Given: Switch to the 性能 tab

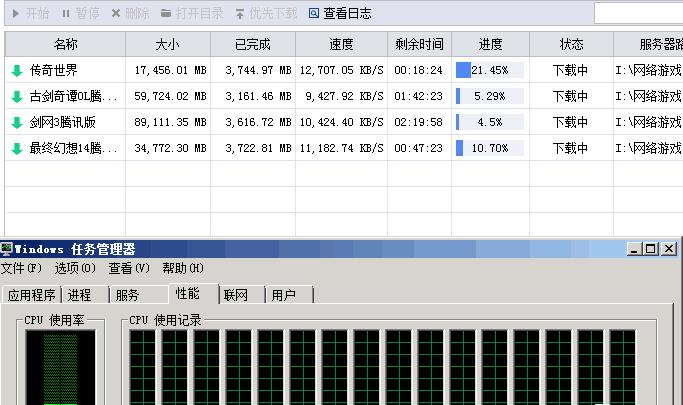Looking at the screenshot, I should (x=193, y=294).
